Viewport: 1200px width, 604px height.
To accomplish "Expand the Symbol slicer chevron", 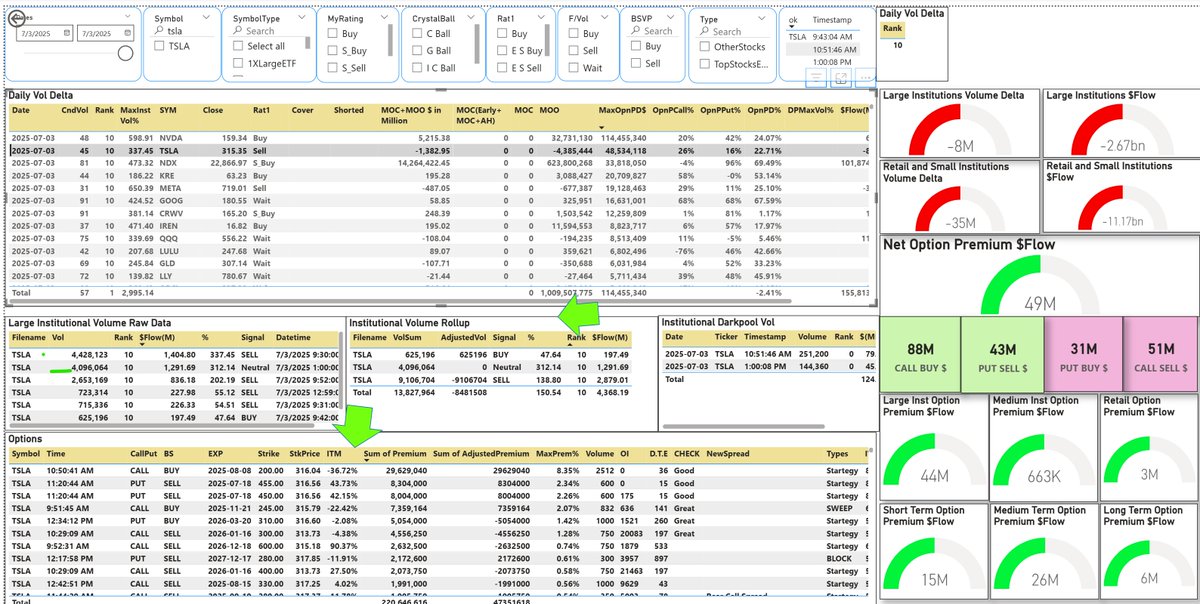I will (208, 19).
